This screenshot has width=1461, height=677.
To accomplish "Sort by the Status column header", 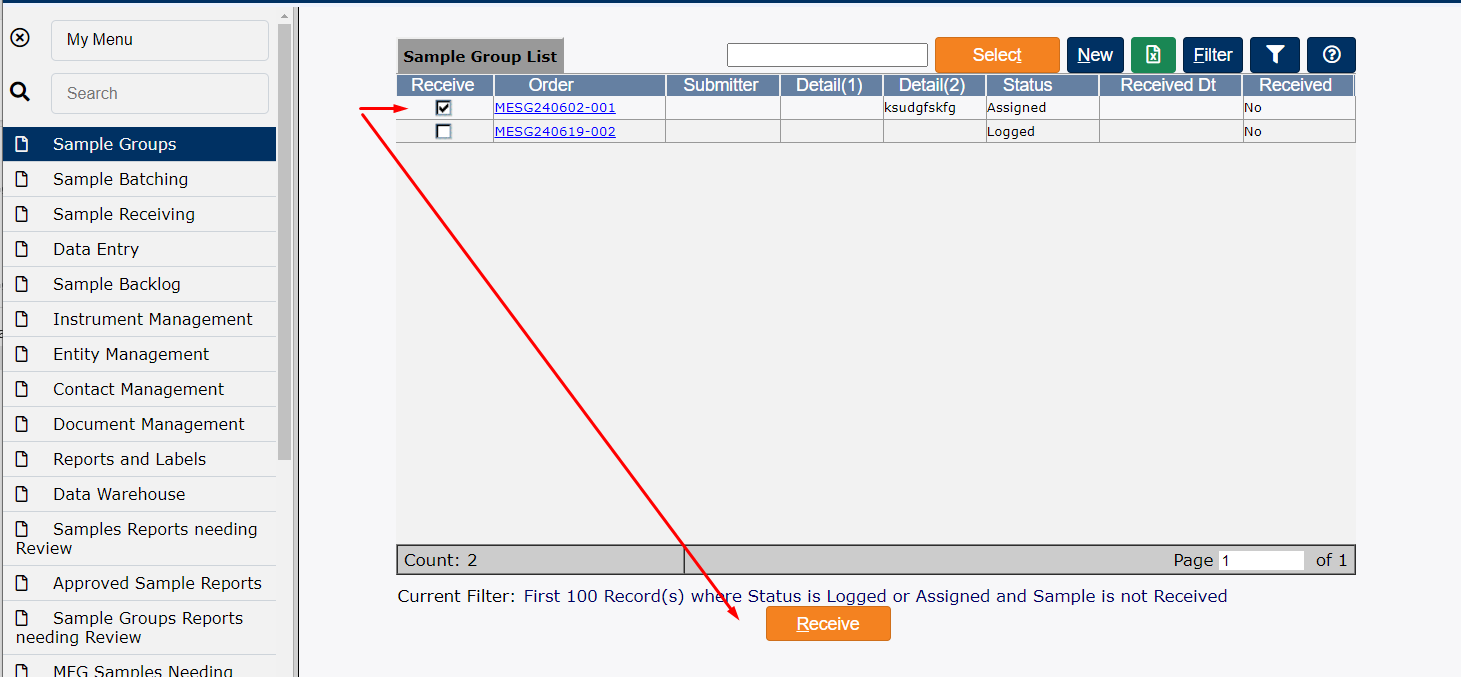I will point(1027,85).
